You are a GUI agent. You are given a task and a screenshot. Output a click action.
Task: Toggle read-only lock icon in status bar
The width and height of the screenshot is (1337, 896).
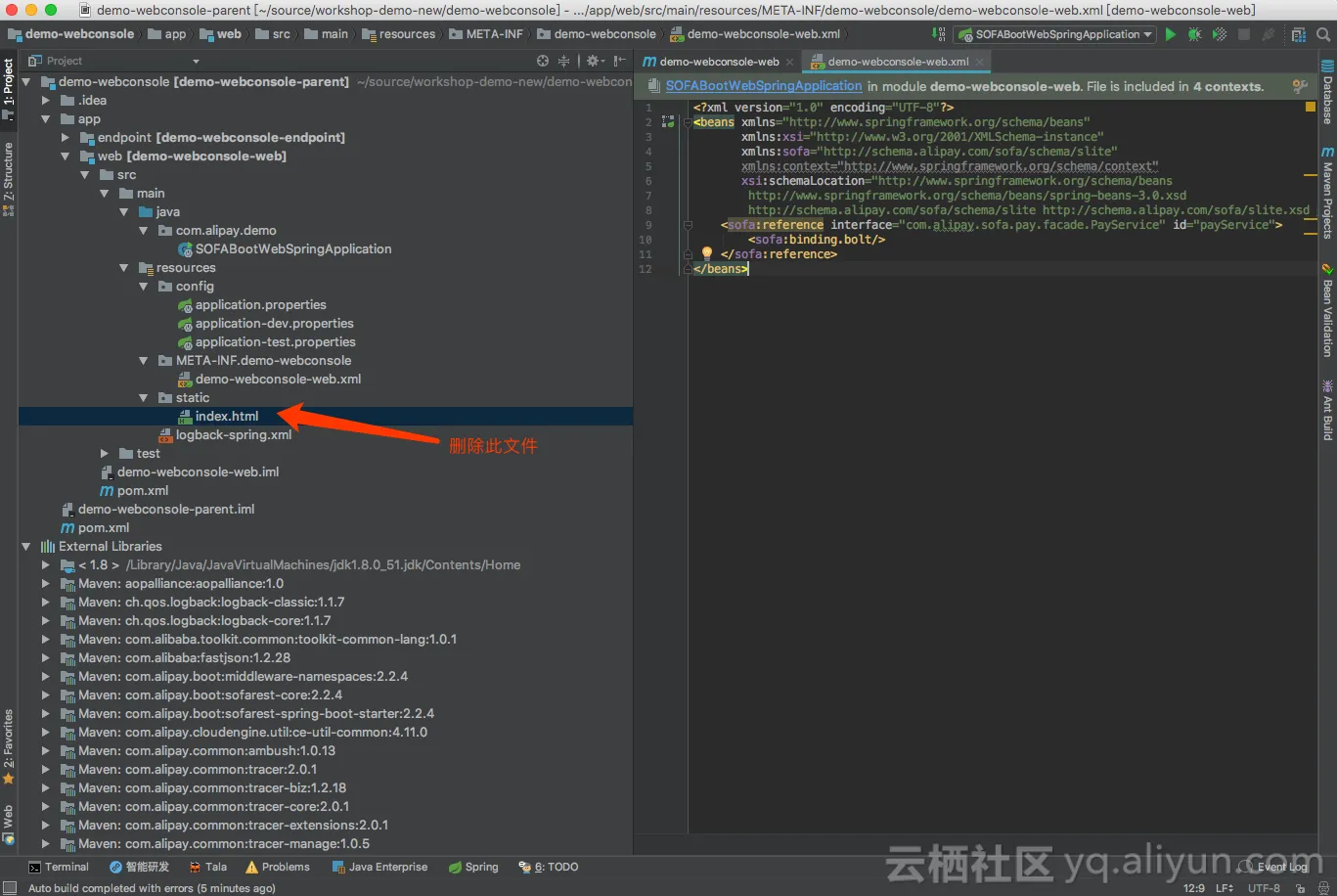(1299, 888)
